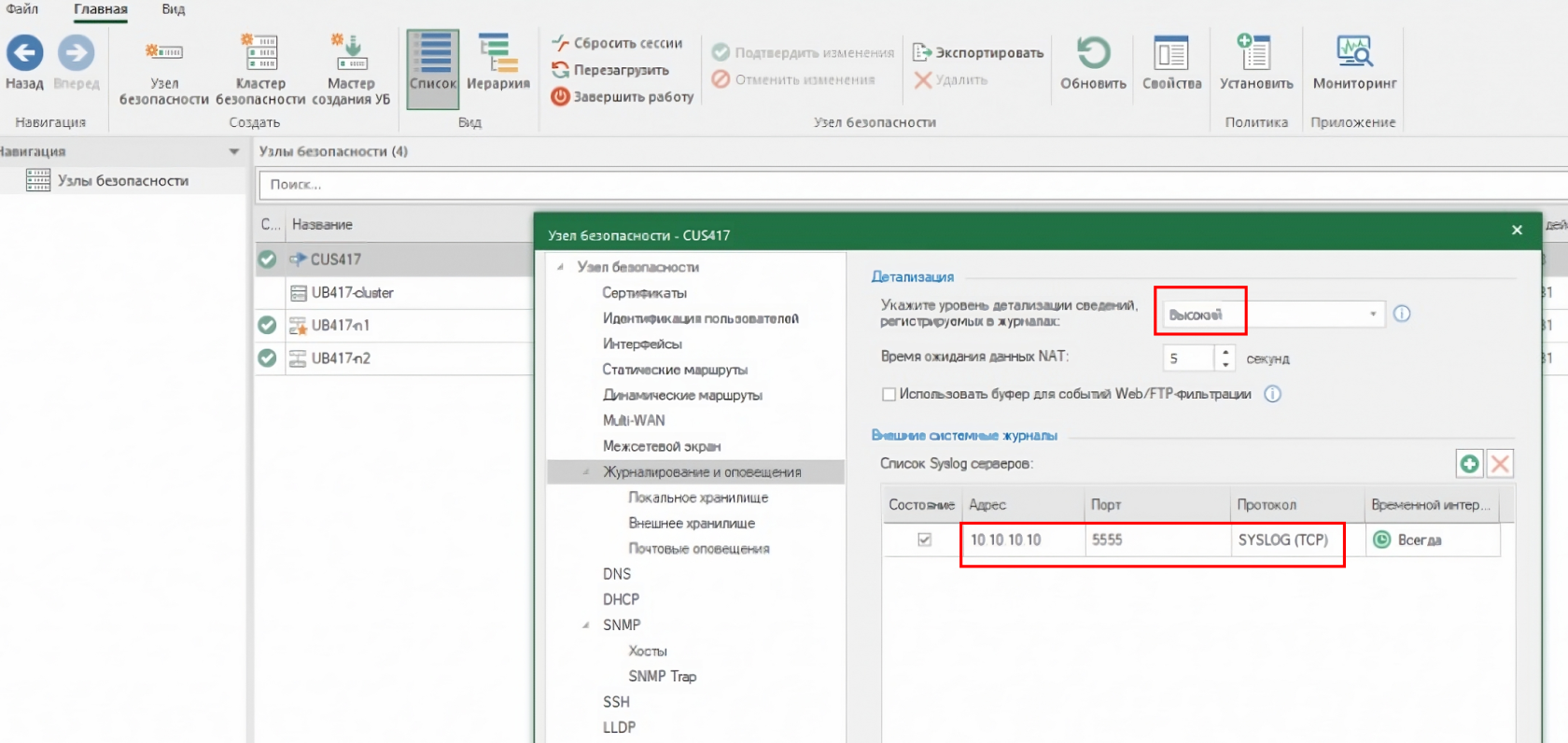Launch Мастер создания УБ
Screen dimensions: 1568x743
pos(351,69)
